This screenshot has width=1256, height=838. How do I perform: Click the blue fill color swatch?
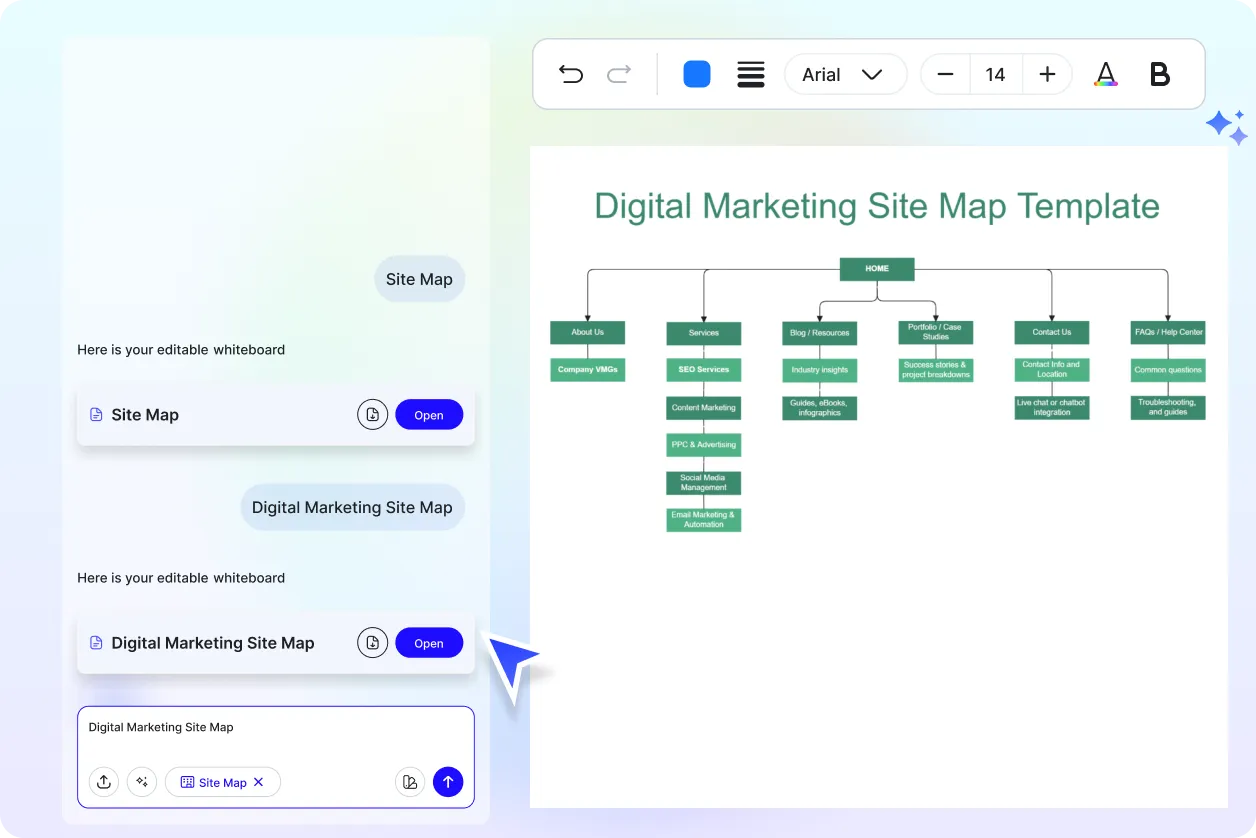point(697,74)
